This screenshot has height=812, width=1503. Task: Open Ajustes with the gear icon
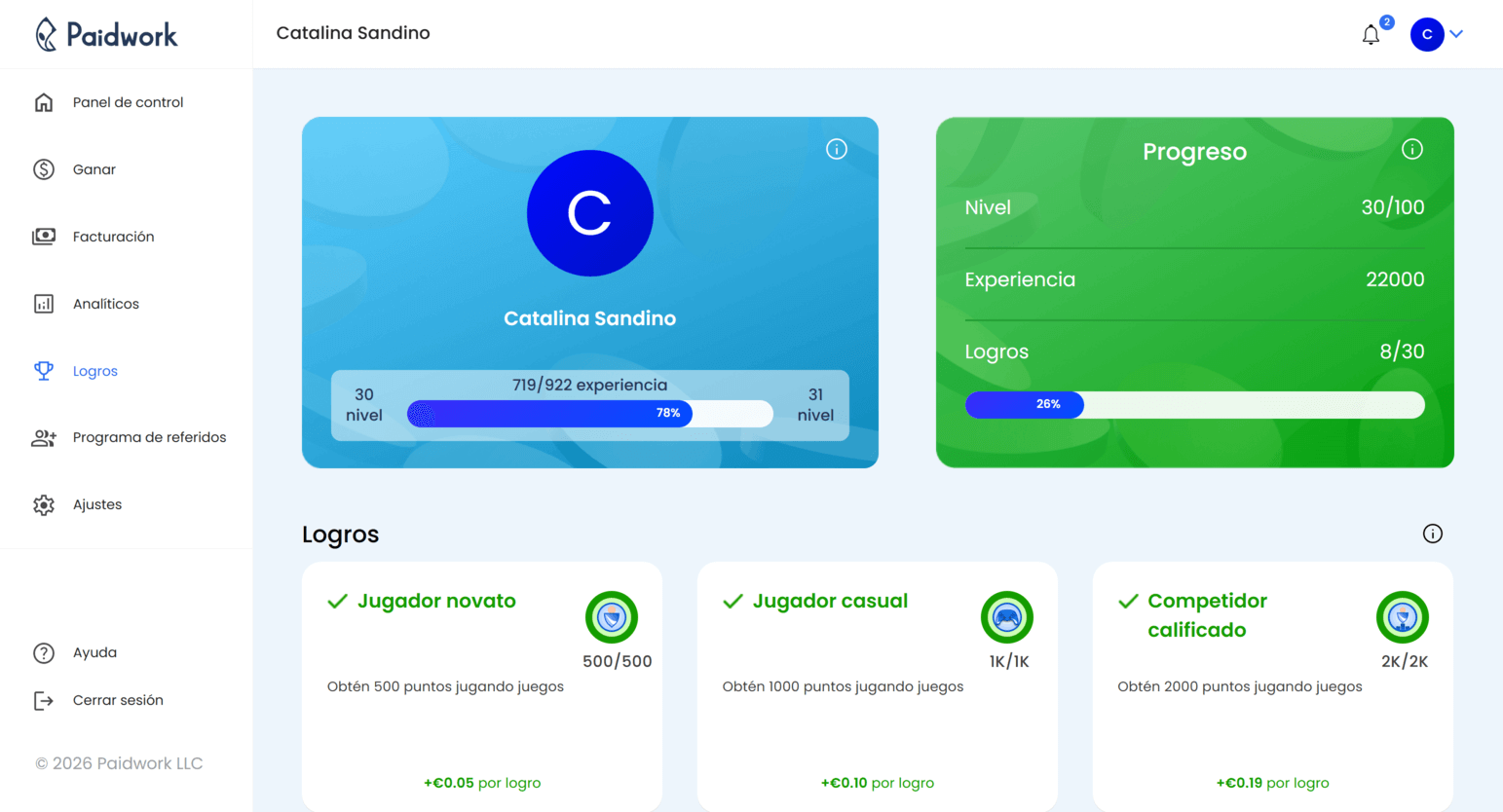point(44,504)
